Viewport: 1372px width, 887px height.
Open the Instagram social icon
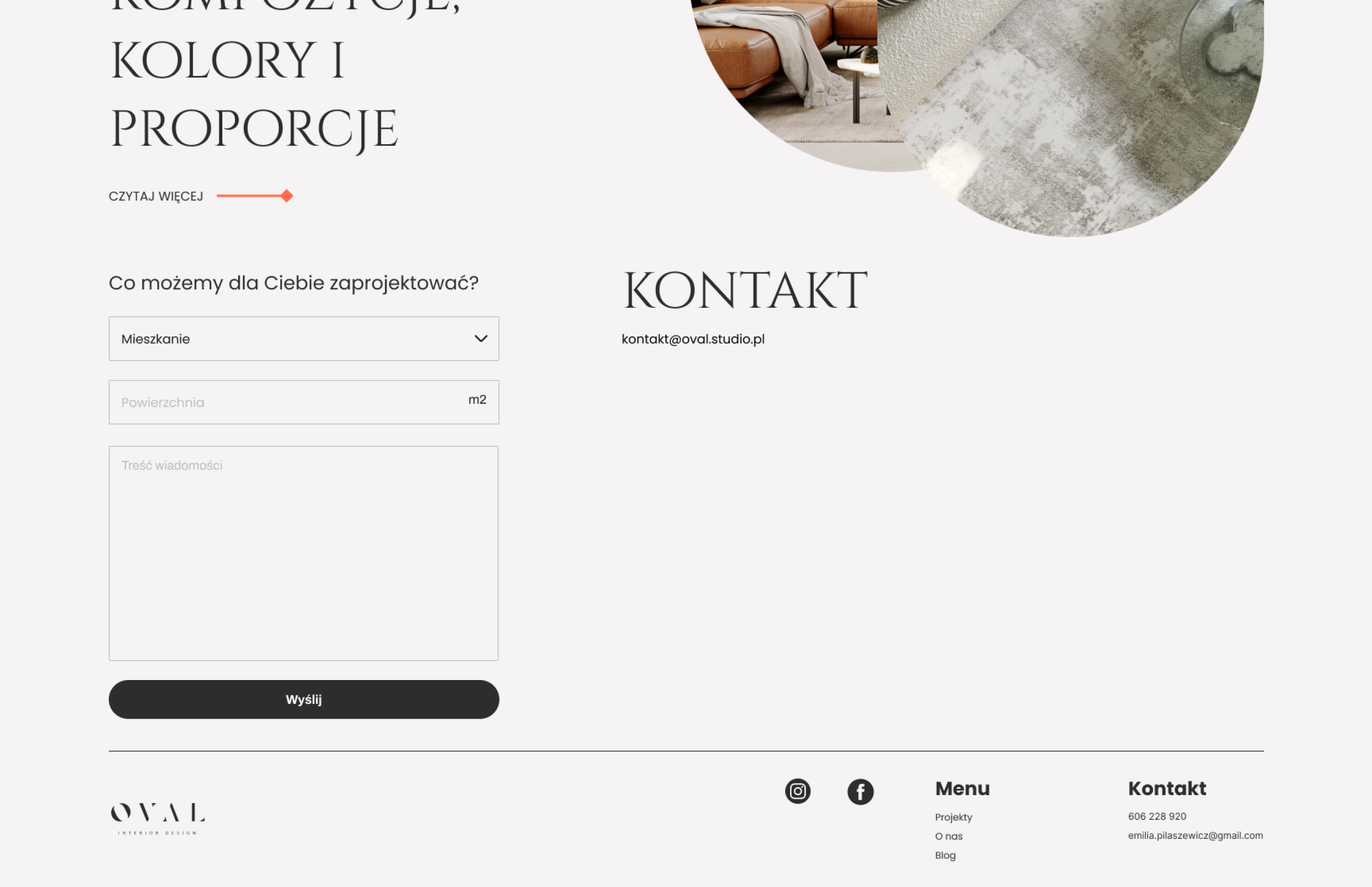[797, 791]
